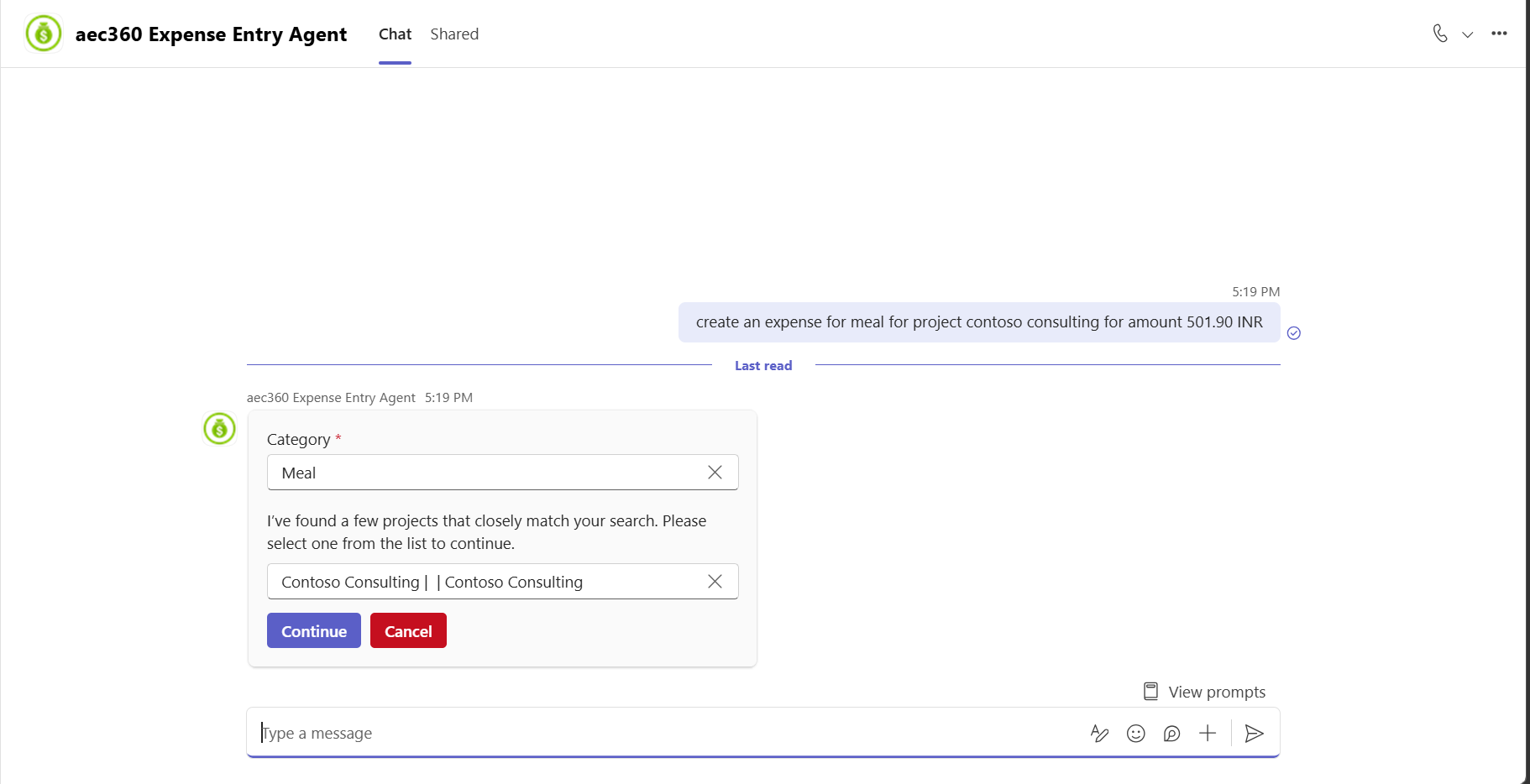Open the loop components icon
The height and width of the screenshot is (784, 1530).
1172,734
